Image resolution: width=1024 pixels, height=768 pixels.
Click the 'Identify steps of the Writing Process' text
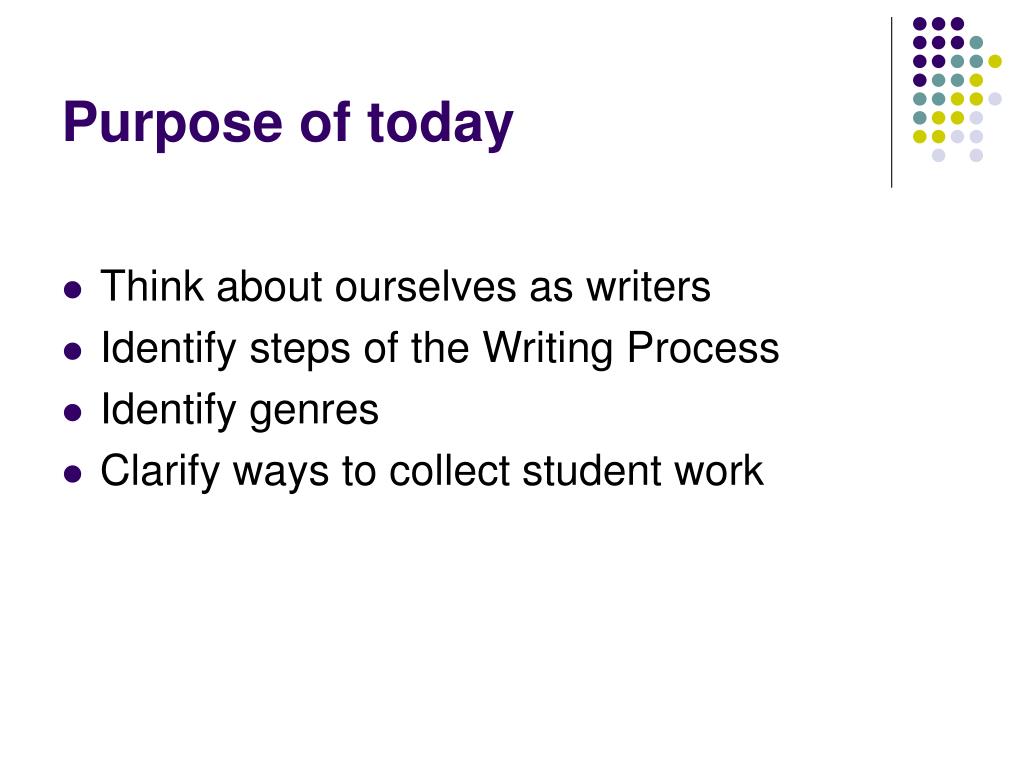(440, 348)
